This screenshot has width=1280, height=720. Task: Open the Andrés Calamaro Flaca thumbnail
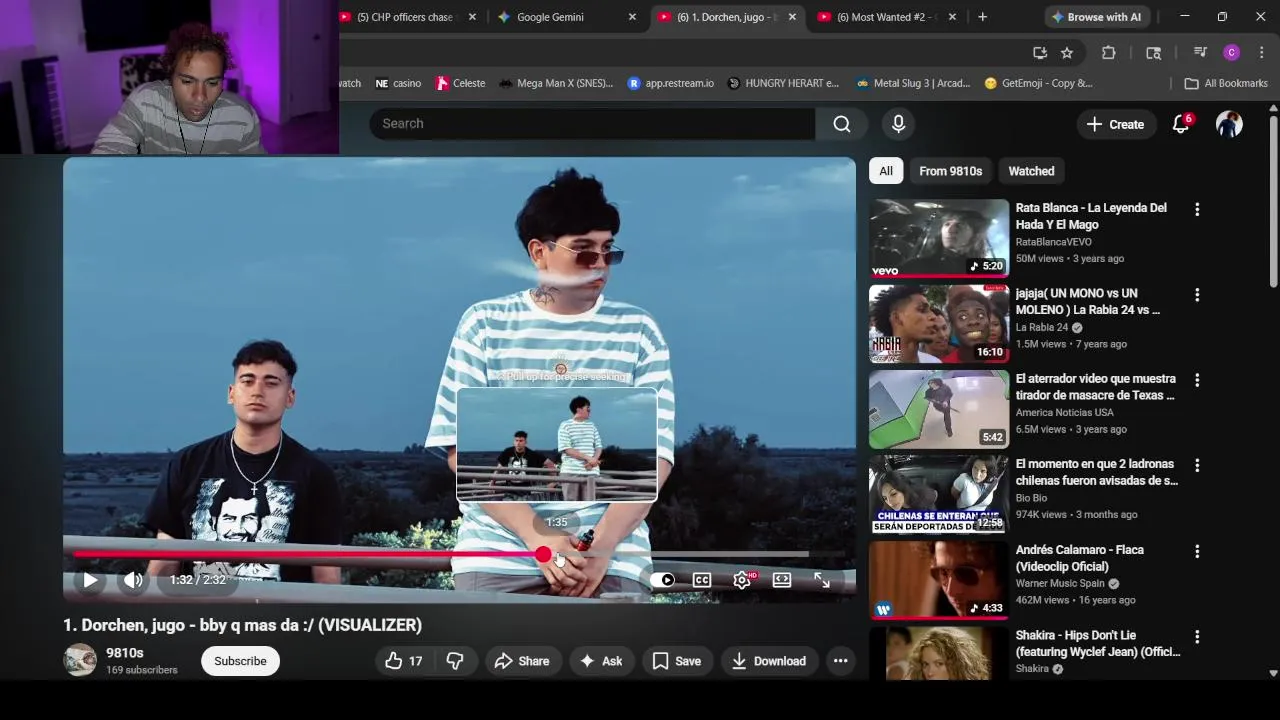click(x=939, y=580)
